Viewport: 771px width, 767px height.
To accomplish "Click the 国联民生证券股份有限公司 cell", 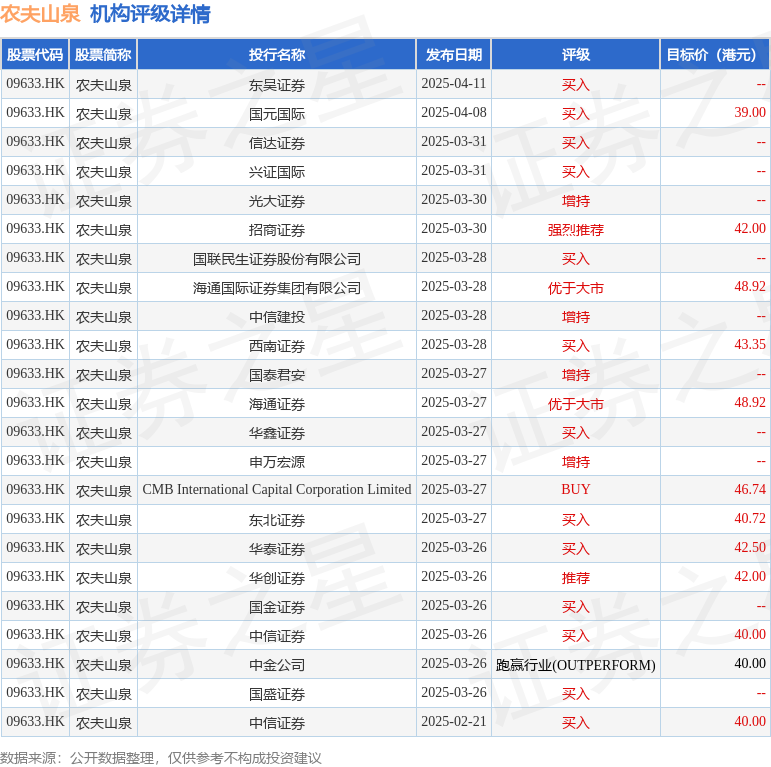I will point(277,259).
